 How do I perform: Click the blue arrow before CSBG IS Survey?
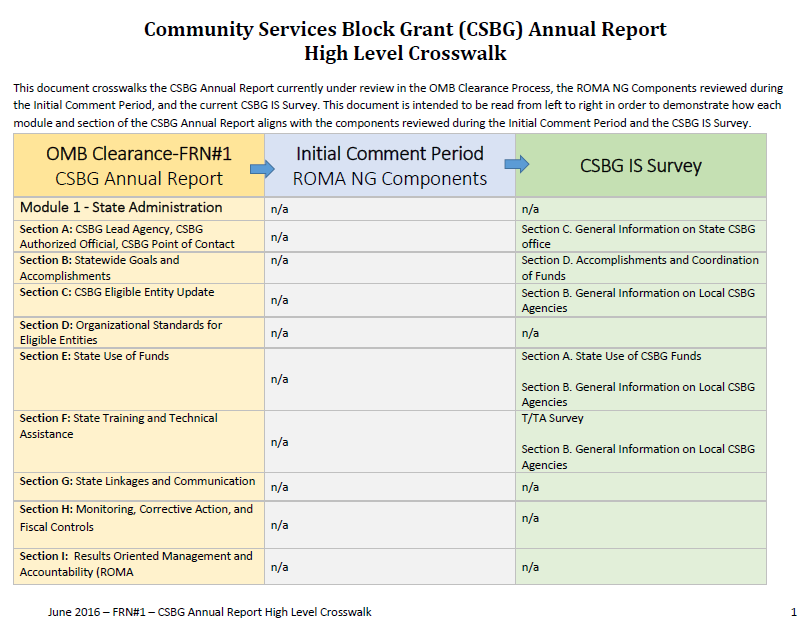click(x=516, y=164)
